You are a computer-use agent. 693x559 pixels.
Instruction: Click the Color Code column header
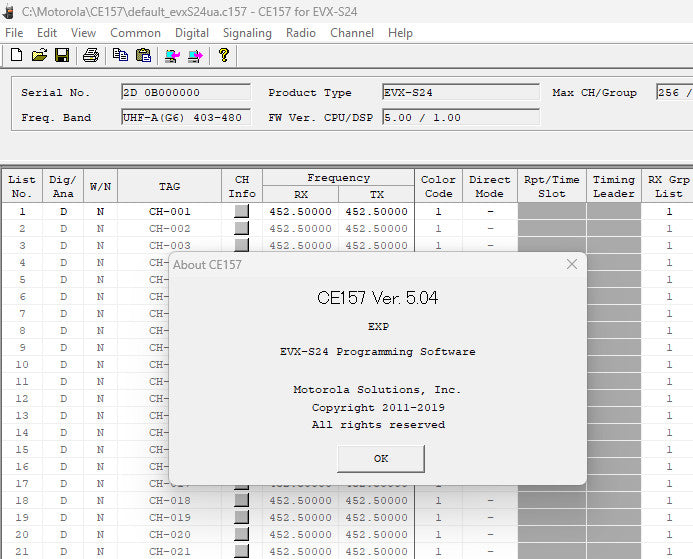(438, 186)
